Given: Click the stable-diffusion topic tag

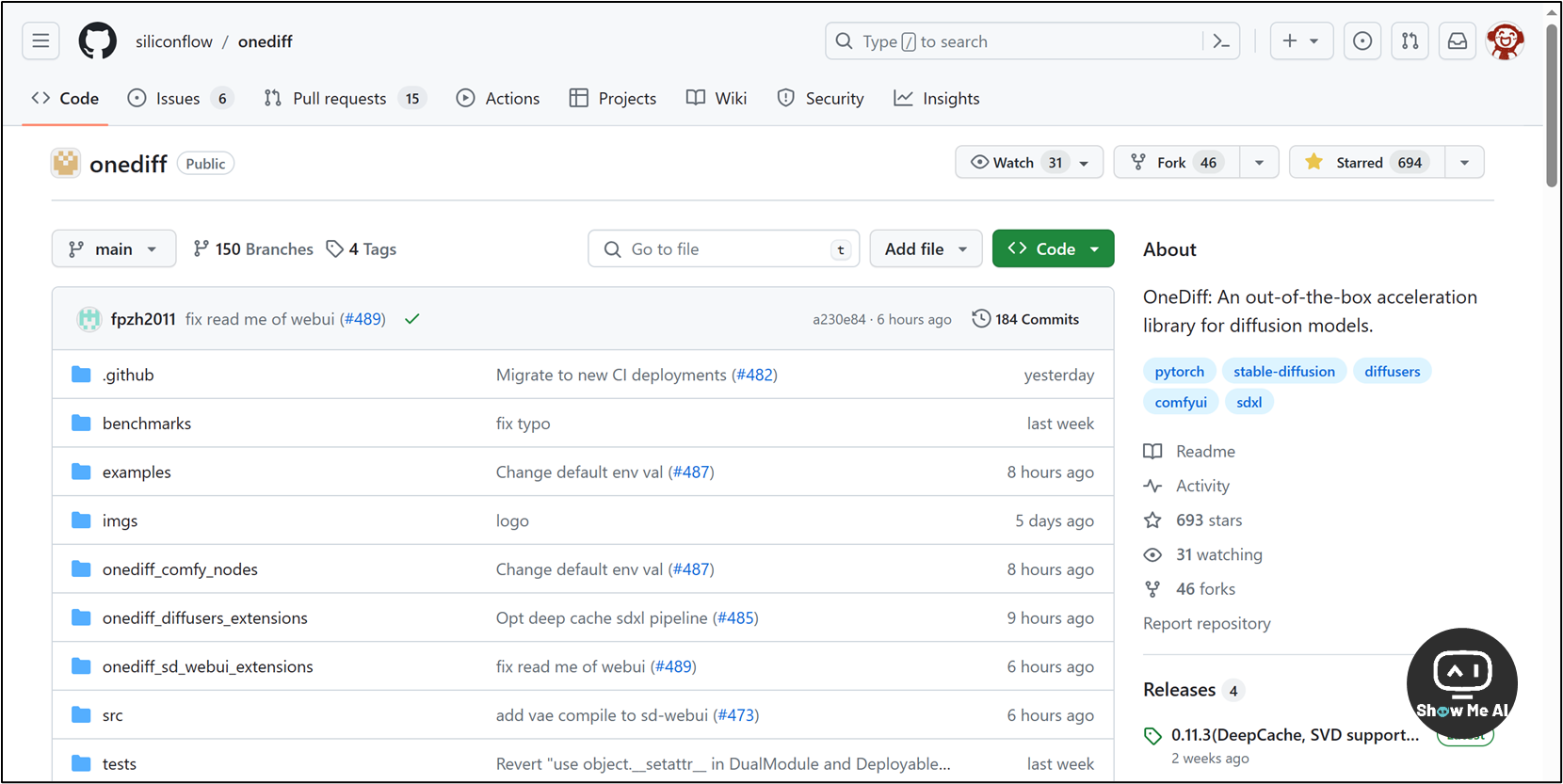Looking at the screenshot, I should [1284, 371].
